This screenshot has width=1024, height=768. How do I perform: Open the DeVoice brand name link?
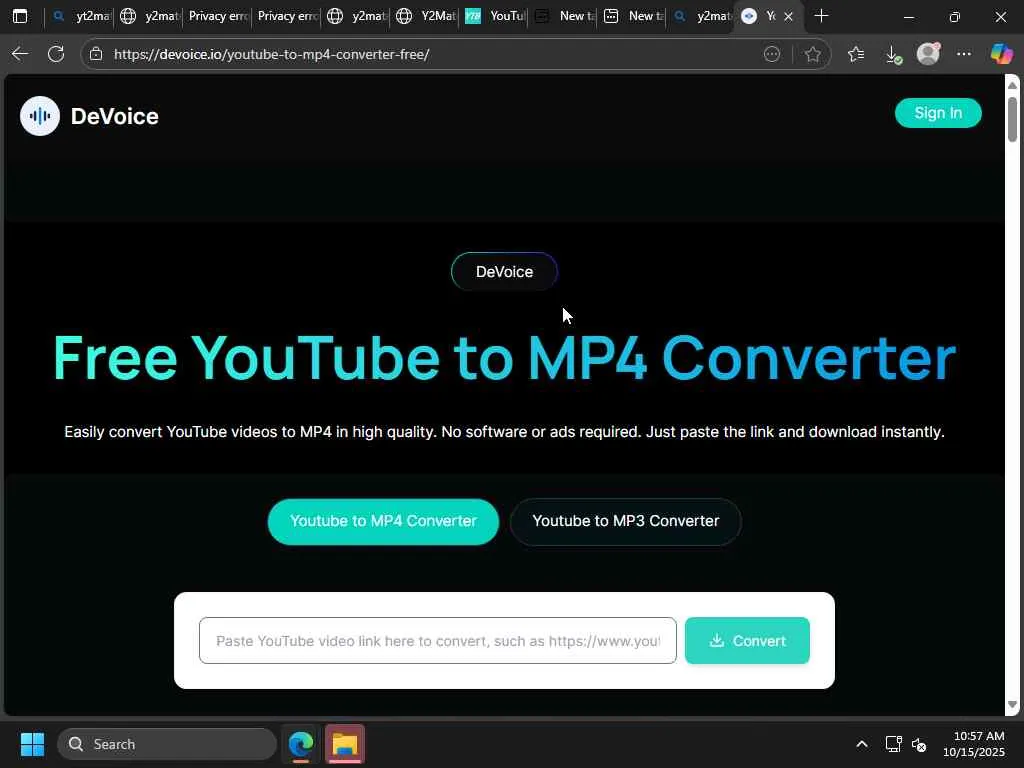click(114, 116)
